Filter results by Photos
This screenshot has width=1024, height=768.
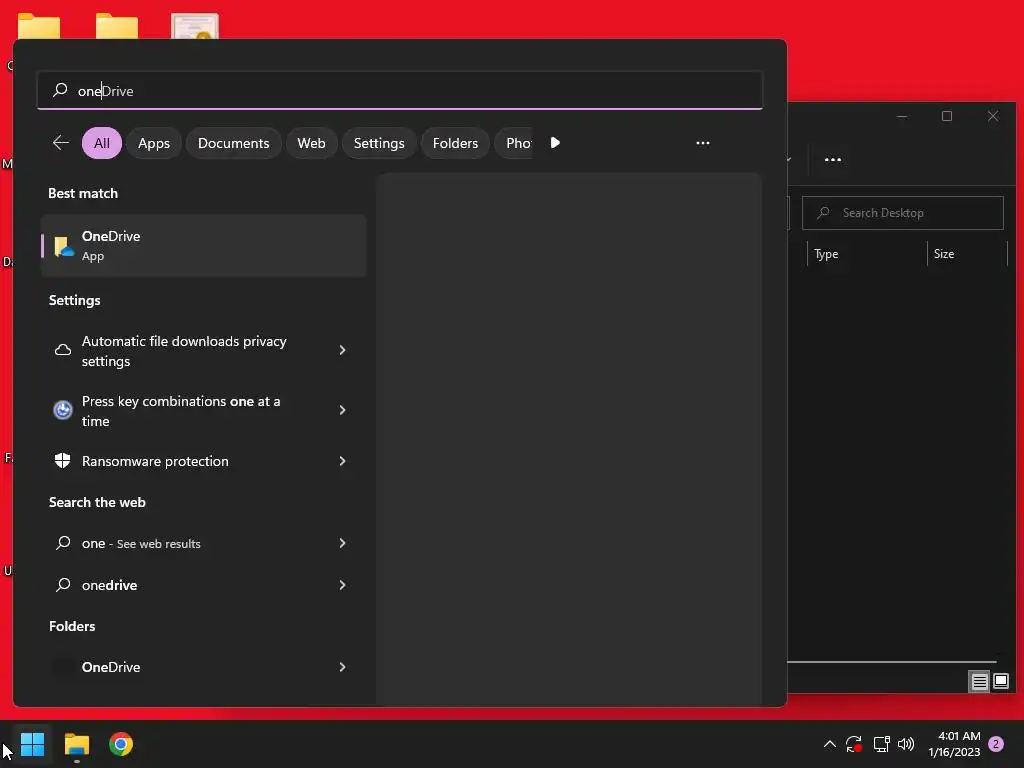(x=515, y=143)
